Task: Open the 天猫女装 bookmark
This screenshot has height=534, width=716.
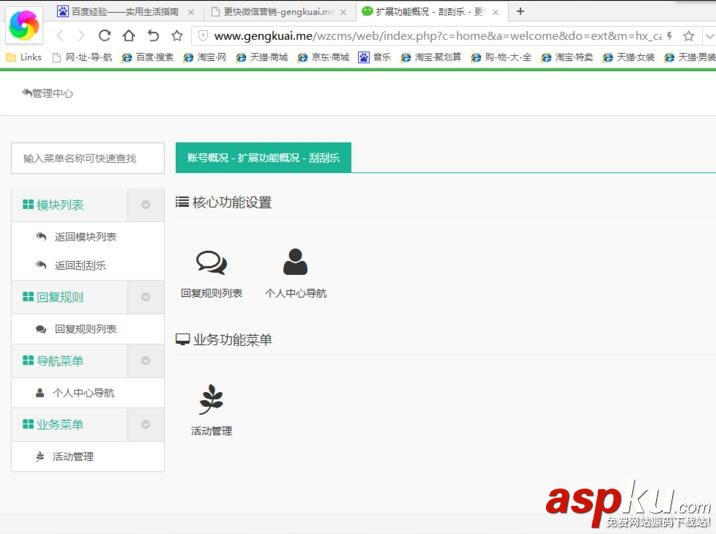Action: point(628,57)
